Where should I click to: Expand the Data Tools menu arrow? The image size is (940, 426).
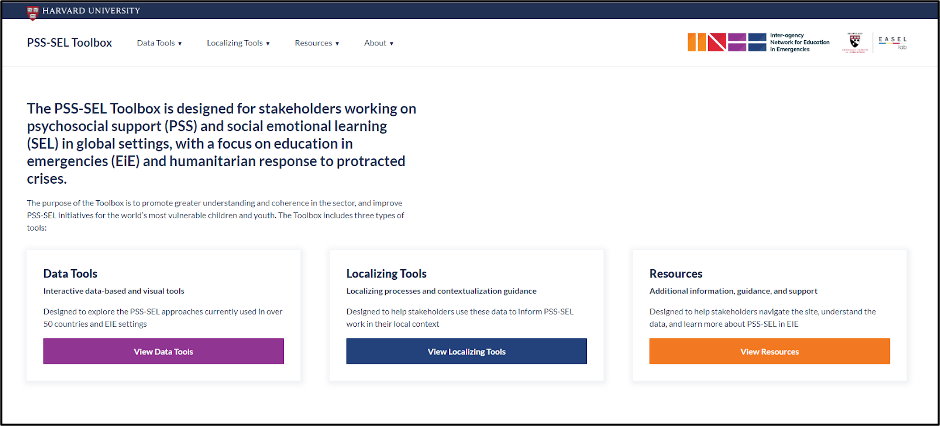[180, 44]
